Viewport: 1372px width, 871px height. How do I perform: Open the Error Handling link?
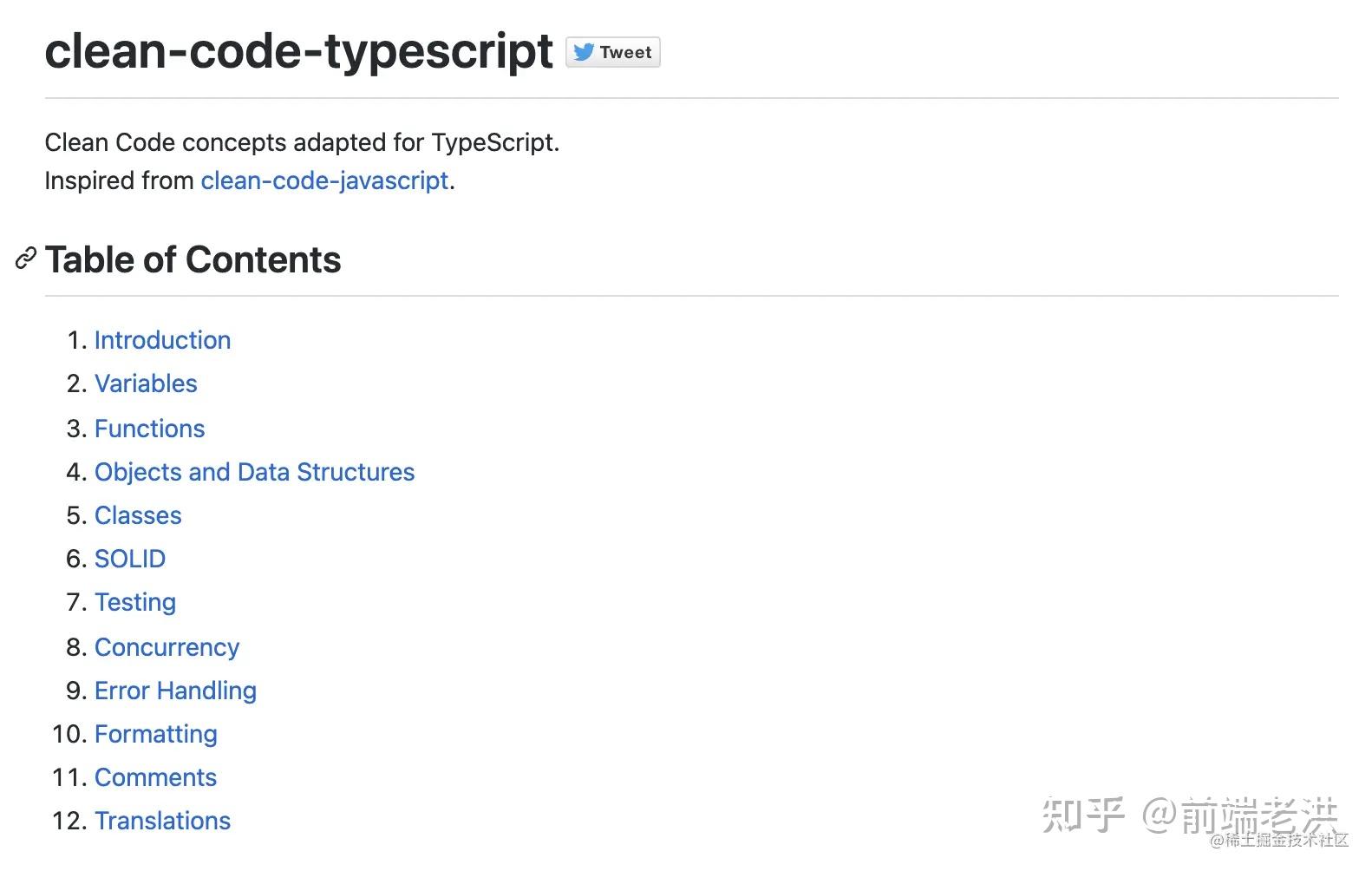point(175,691)
